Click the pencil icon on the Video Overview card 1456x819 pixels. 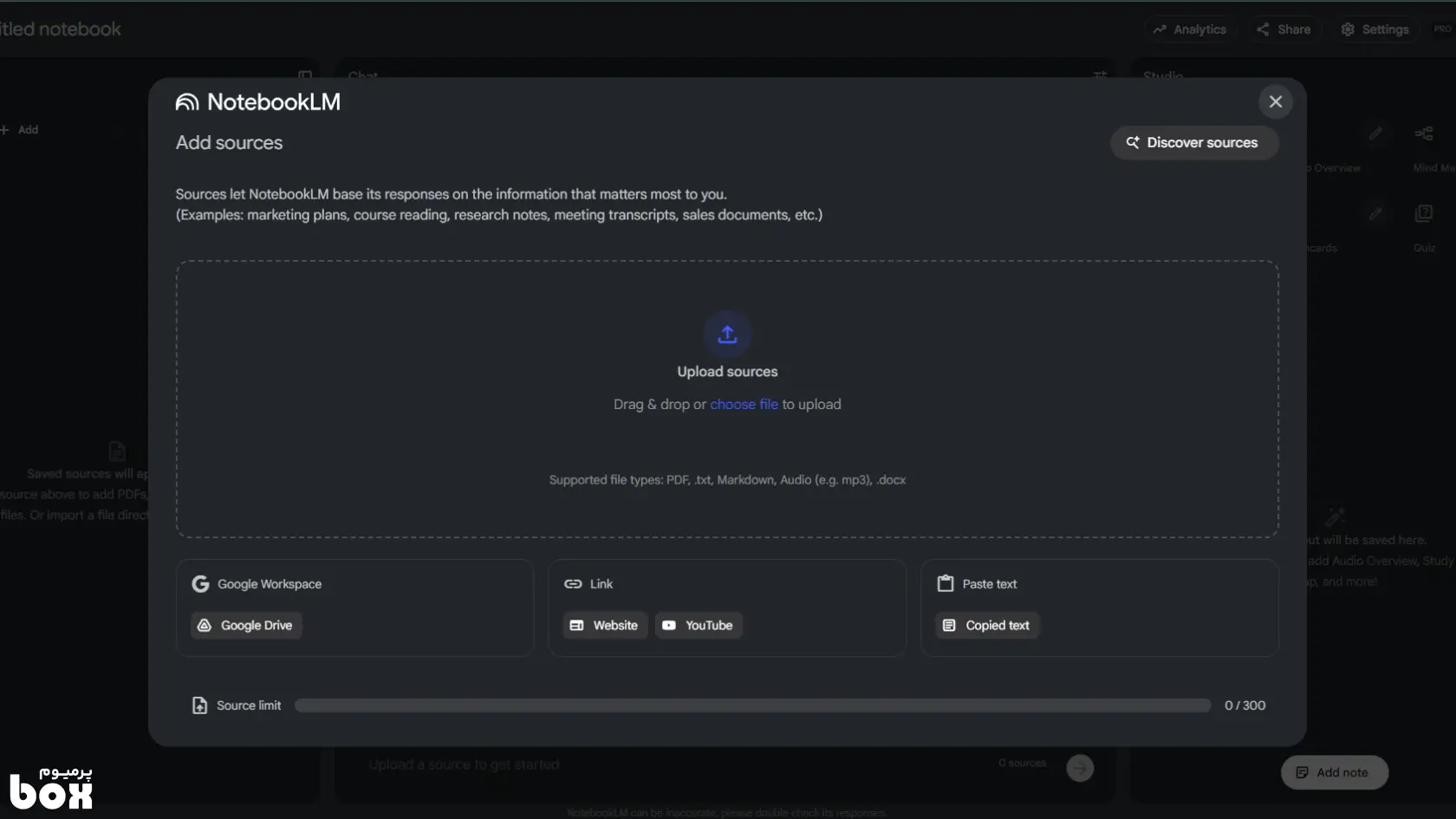1375,133
